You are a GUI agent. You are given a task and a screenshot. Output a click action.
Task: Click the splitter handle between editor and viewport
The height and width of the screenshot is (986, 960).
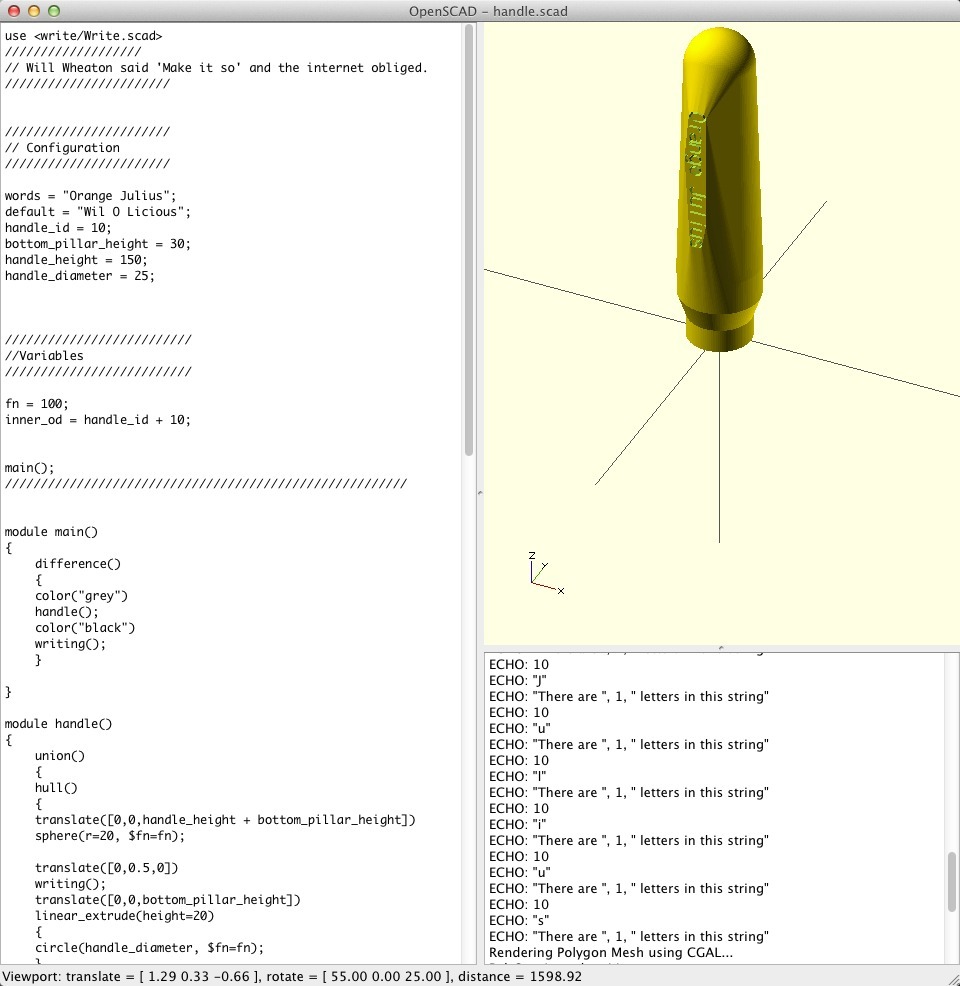point(479,493)
